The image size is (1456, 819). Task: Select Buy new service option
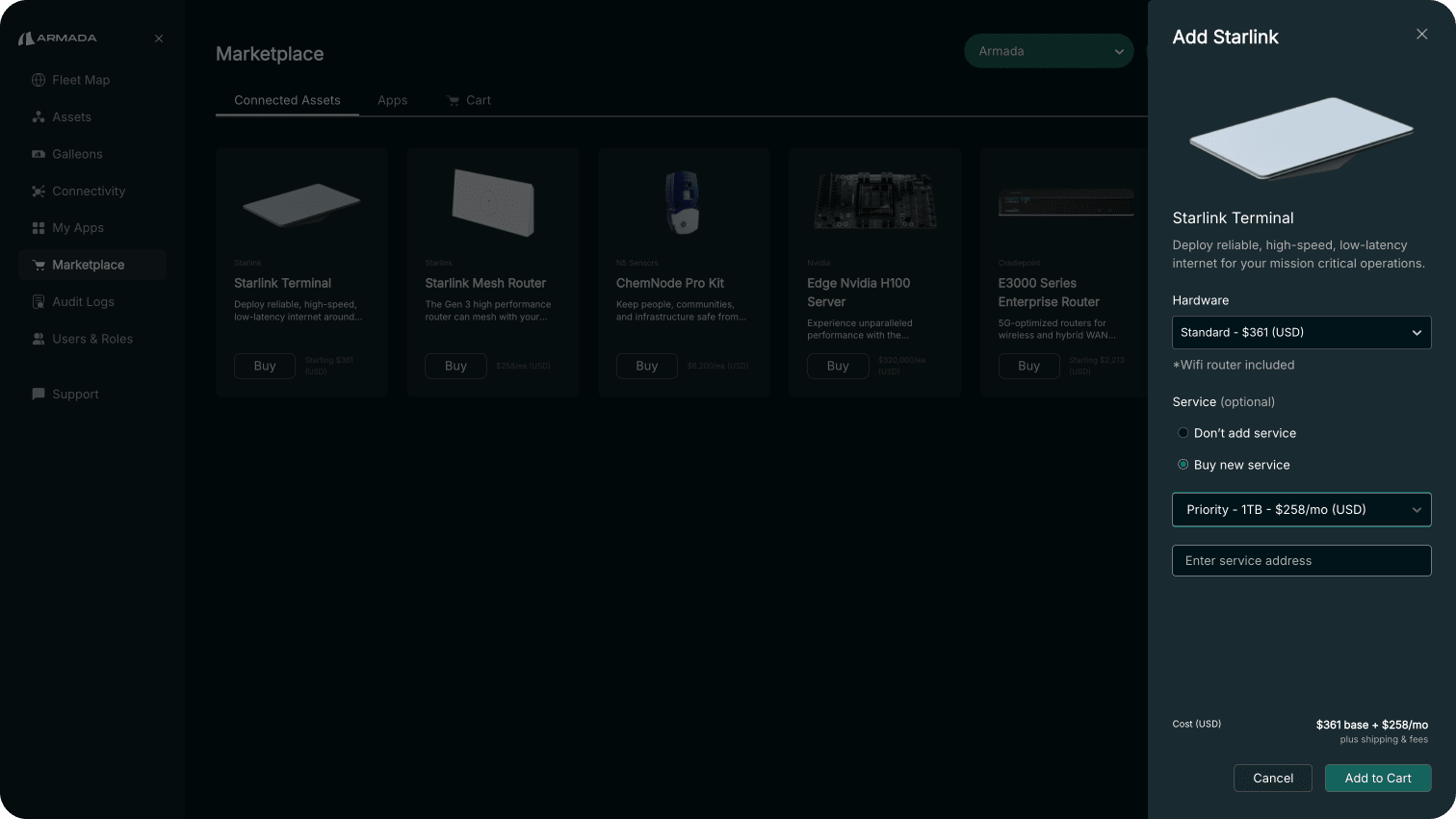(1234, 465)
